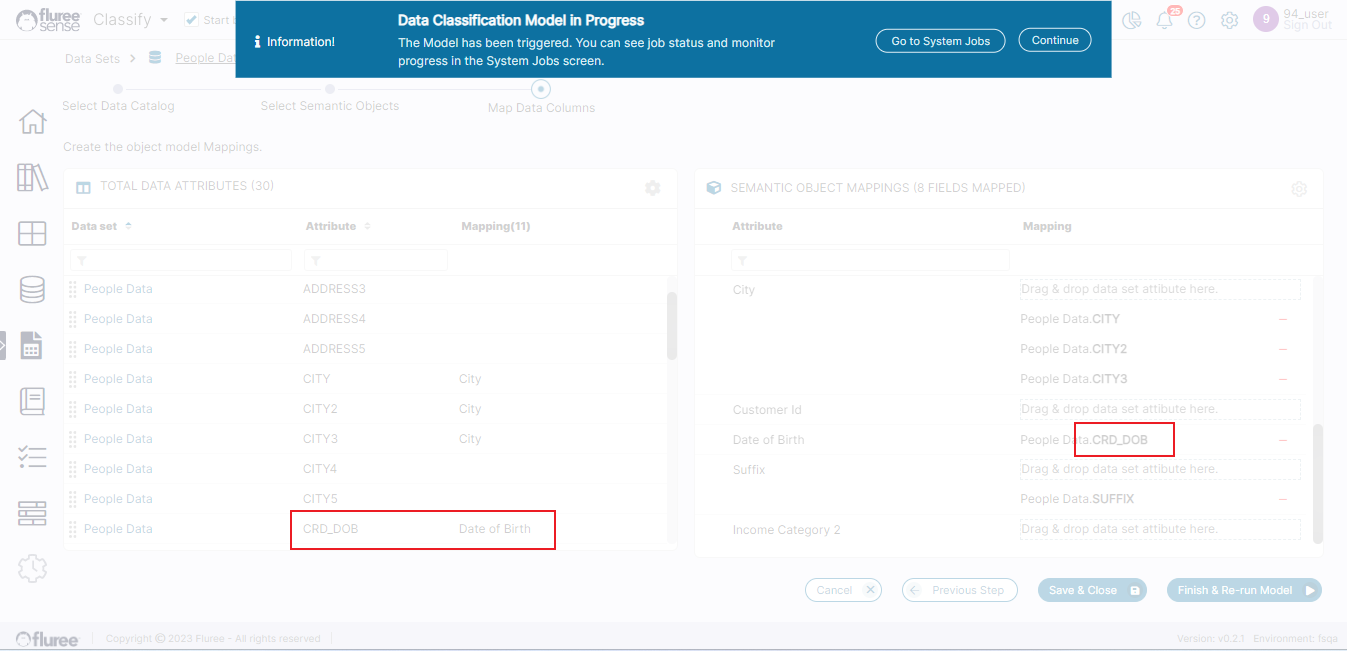1347x651 pixels.
Task: Click the checklist icon in the sidebar
Action: pyautogui.click(x=32, y=458)
